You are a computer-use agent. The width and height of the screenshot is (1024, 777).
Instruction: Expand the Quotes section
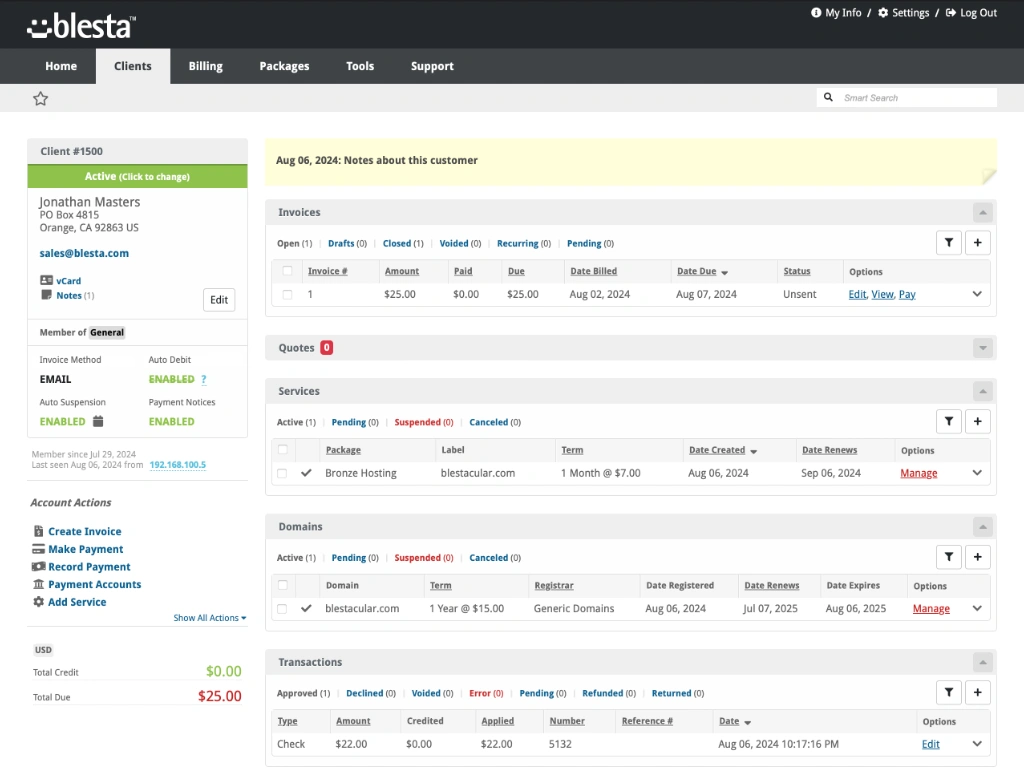(983, 348)
